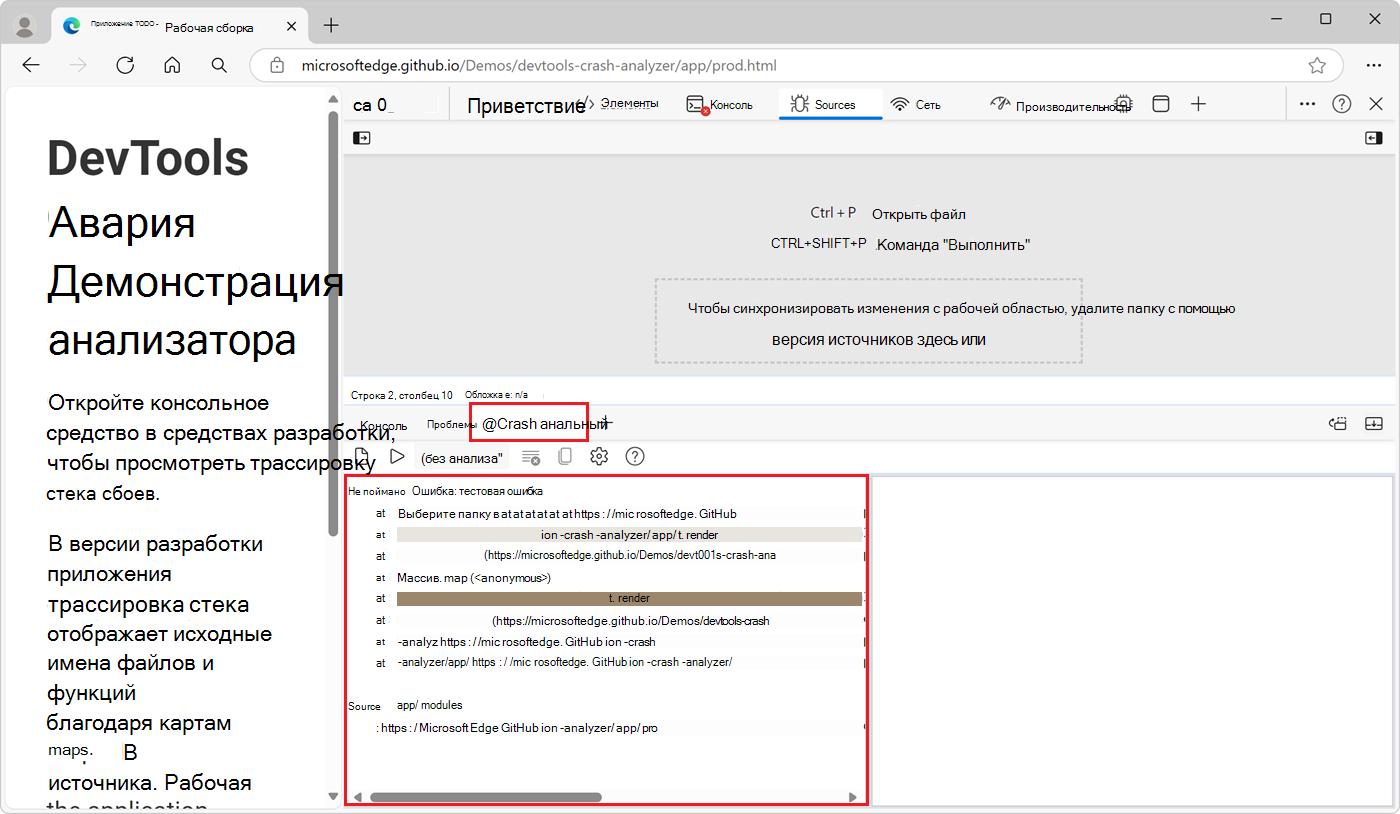The height and width of the screenshot is (814, 1400).
Task: Run the crash analyzer with the play icon
Action: coord(397,456)
